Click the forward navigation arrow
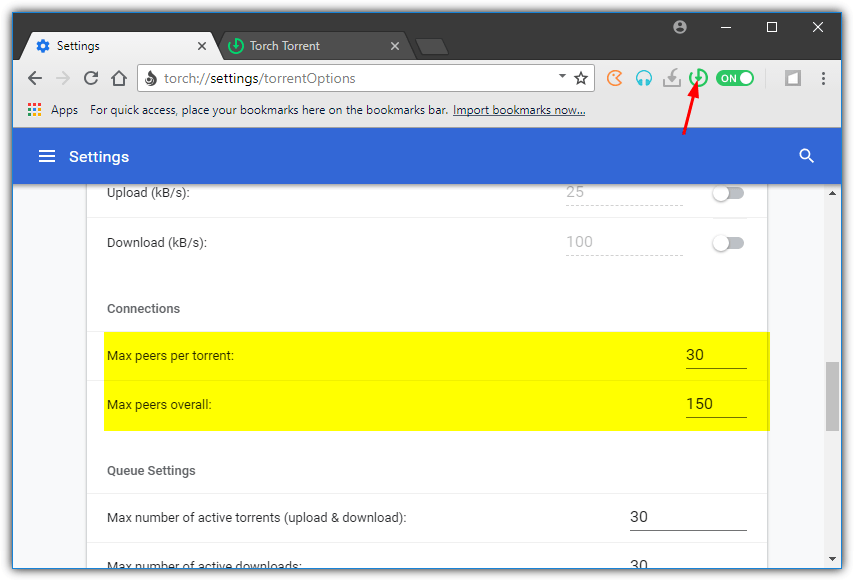This screenshot has height=580, width=854. click(63, 78)
